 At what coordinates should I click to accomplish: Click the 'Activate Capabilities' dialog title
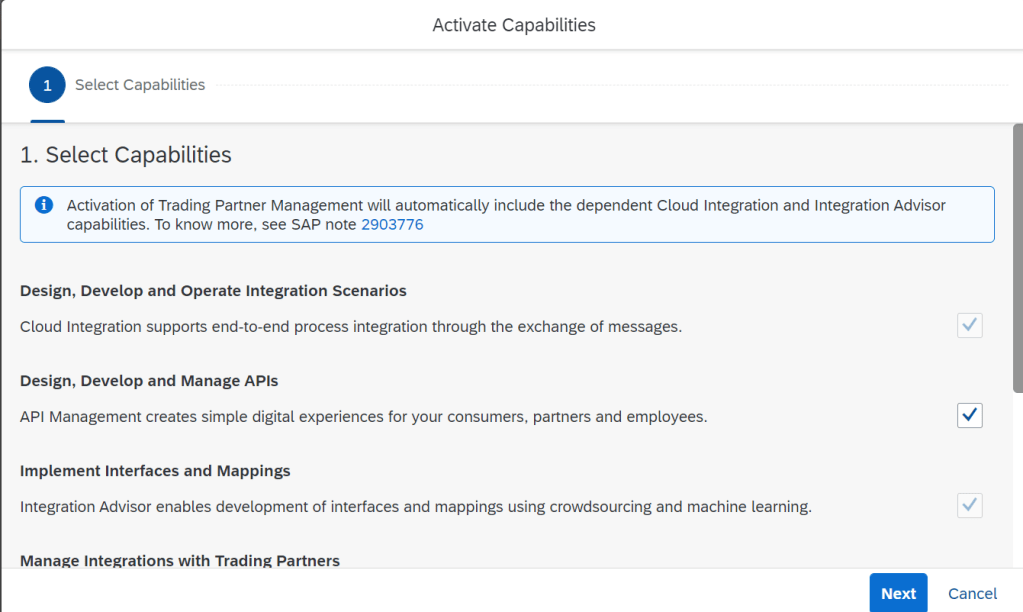(x=513, y=25)
